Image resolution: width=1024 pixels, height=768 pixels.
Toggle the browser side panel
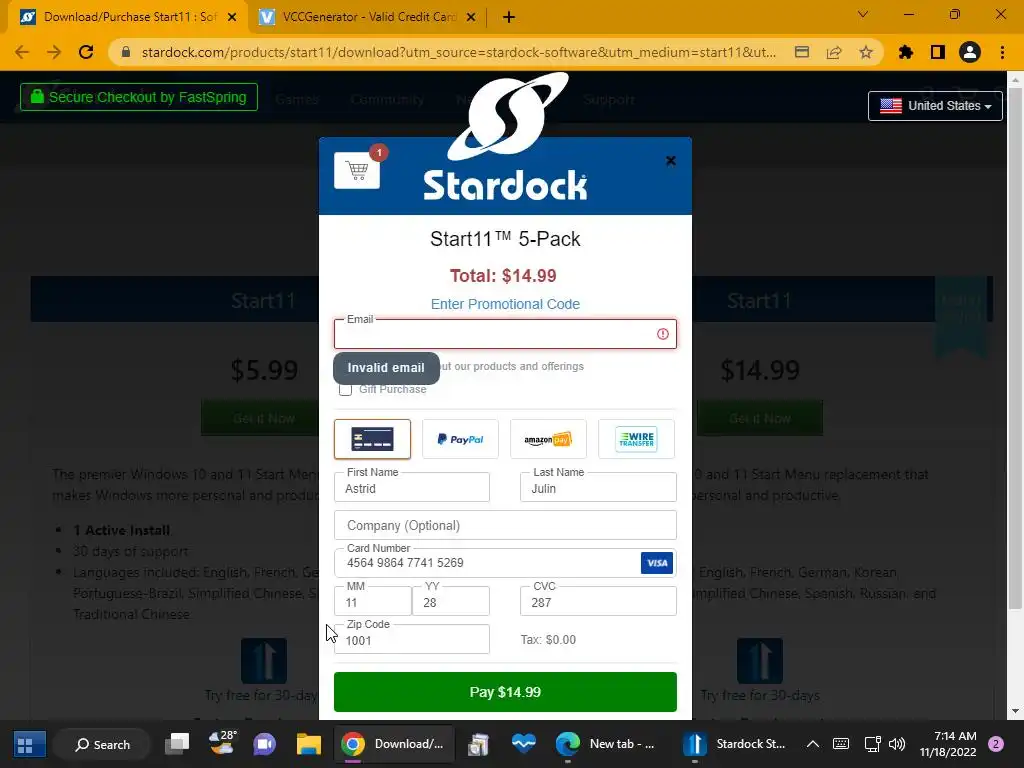(x=938, y=52)
